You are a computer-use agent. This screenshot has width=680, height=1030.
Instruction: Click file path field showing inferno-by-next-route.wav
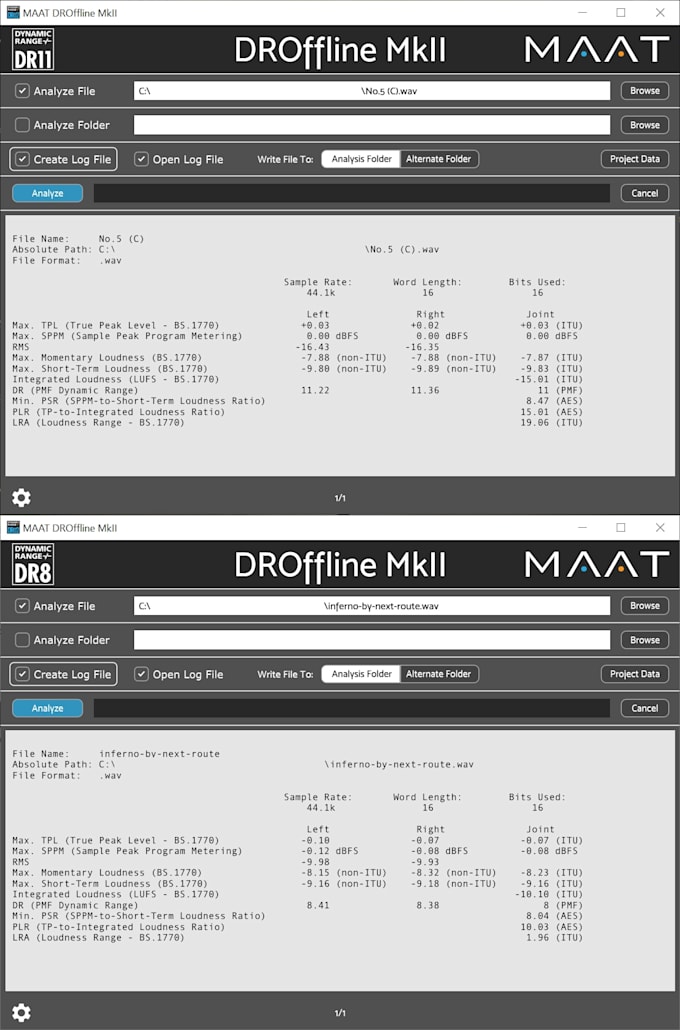click(x=372, y=606)
